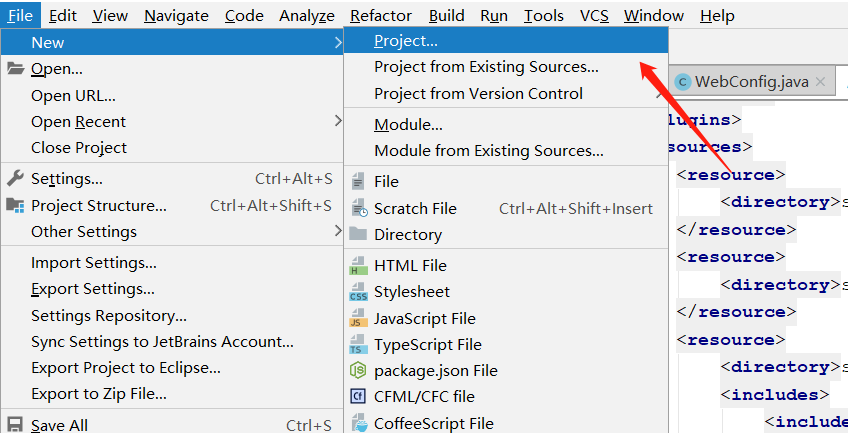Click the Project Structure icon
Image resolution: width=848 pixels, height=433 pixels.
coord(15,205)
